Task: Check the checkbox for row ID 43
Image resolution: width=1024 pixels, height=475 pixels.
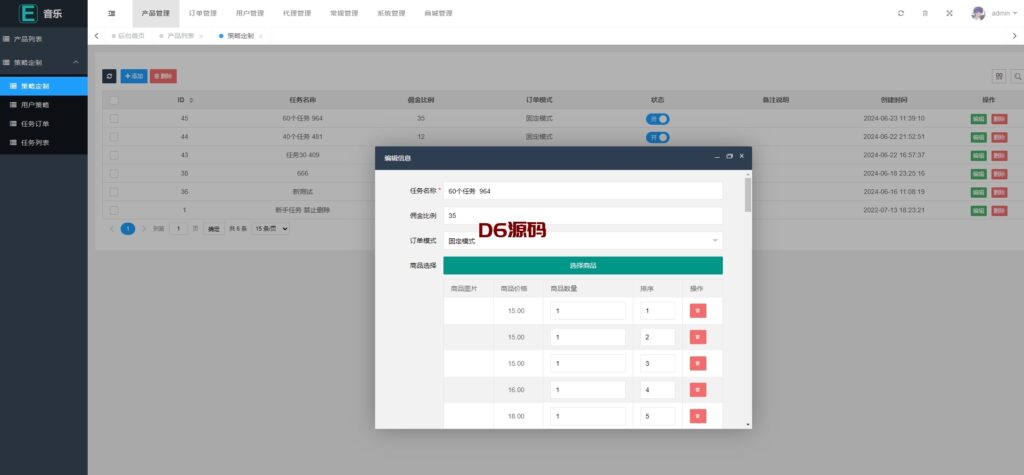Action: click(114, 156)
